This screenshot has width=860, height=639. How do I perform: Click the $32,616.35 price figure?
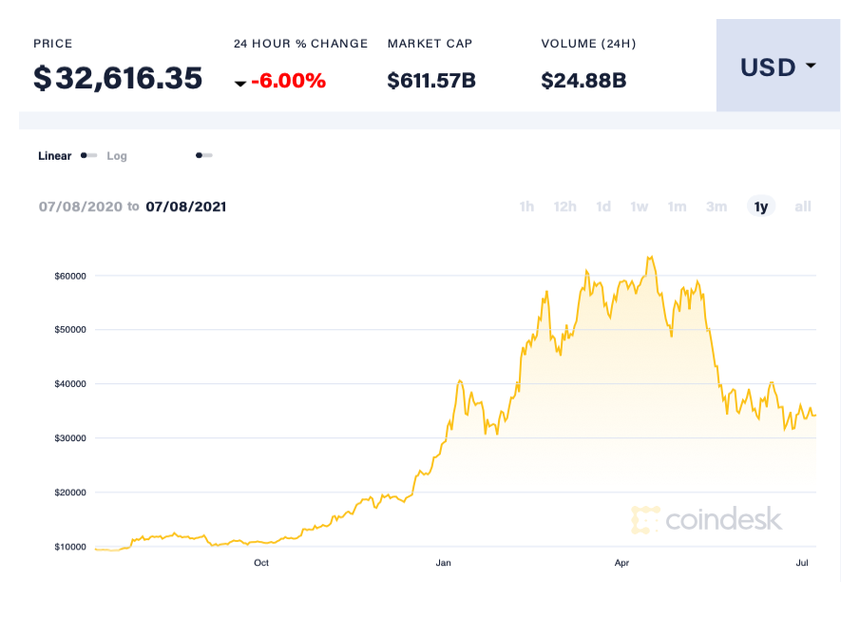[x=117, y=78]
